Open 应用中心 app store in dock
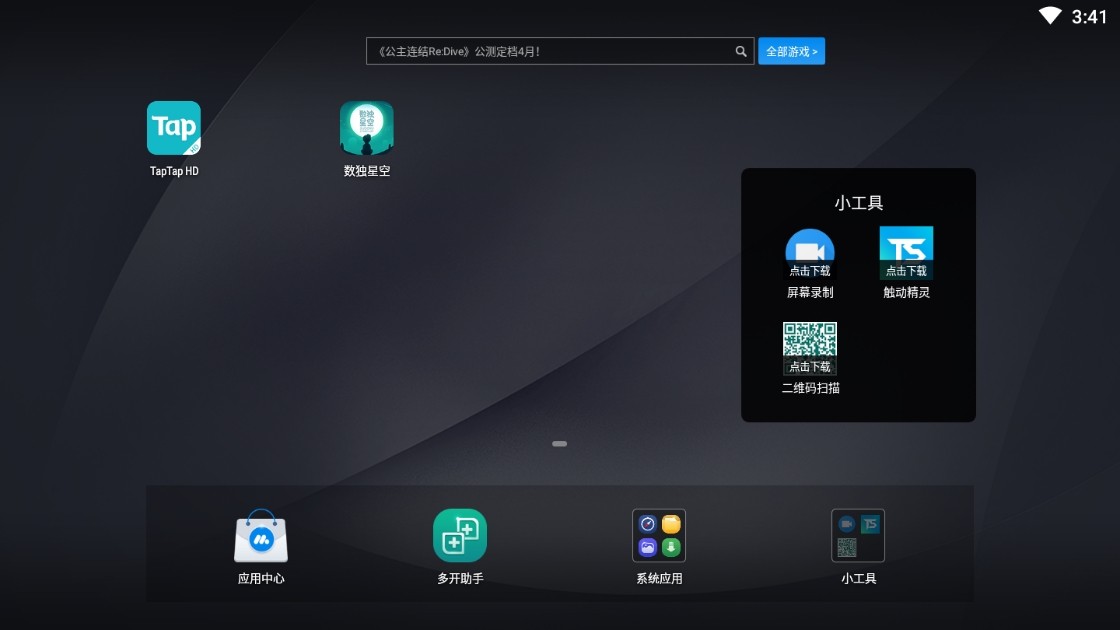Screen dimensions: 1120x630 (x=261, y=536)
